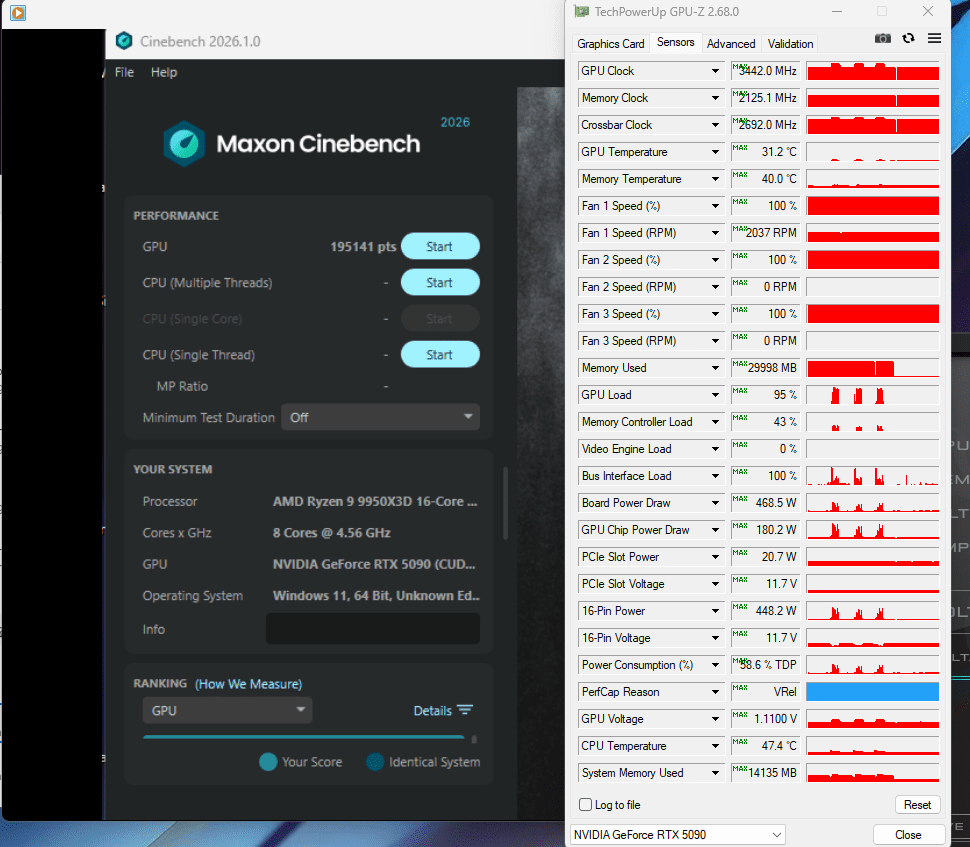970x847 pixels.
Task: Open the Ranking GPU category dropdown
Action: pyautogui.click(x=228, y=710)
